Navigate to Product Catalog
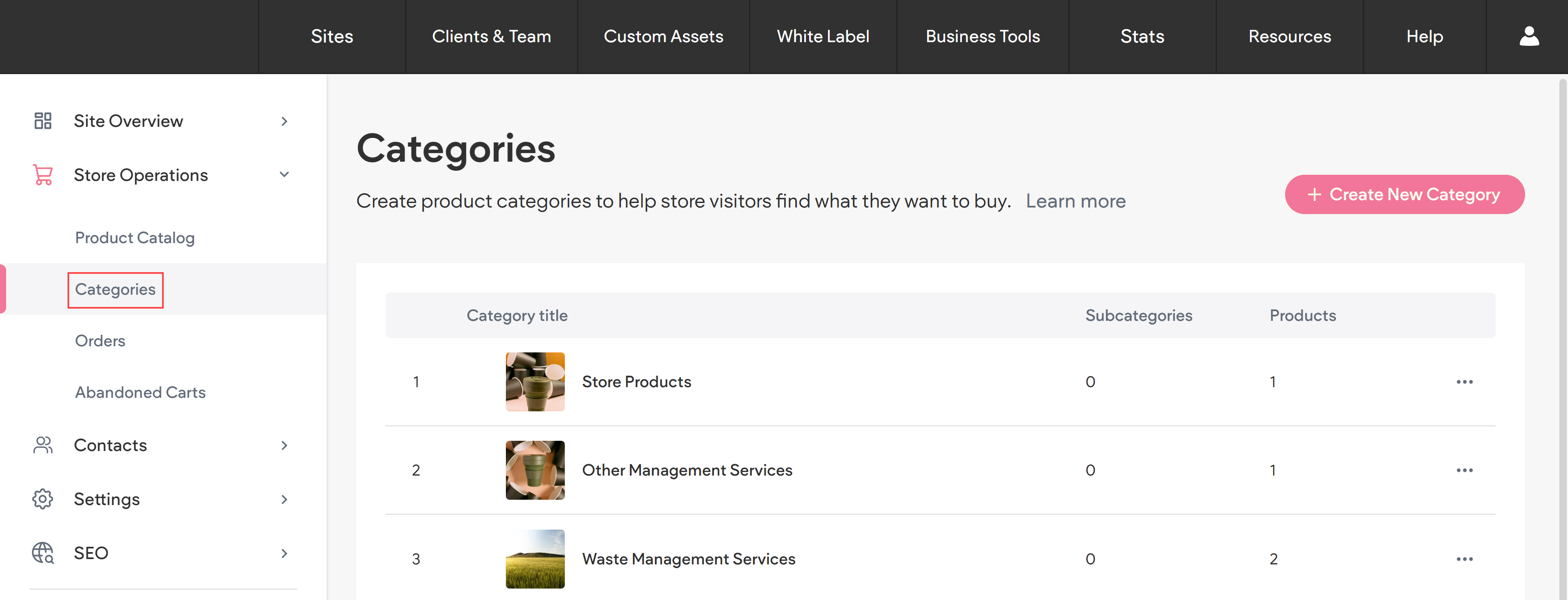The width and height of the screenshot is (1568, 600). (135, 238)
